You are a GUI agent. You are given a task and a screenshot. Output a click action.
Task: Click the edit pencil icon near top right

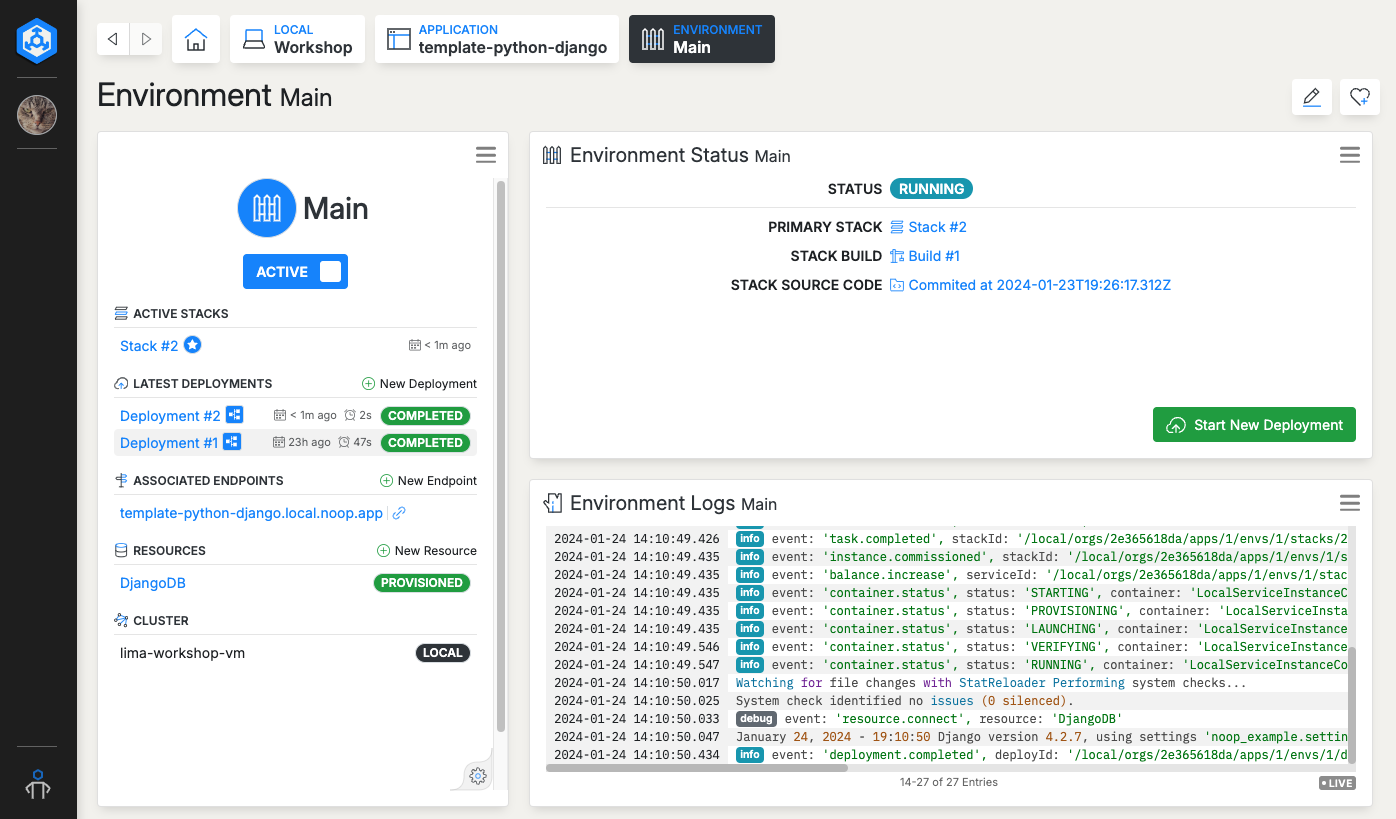1311,97
